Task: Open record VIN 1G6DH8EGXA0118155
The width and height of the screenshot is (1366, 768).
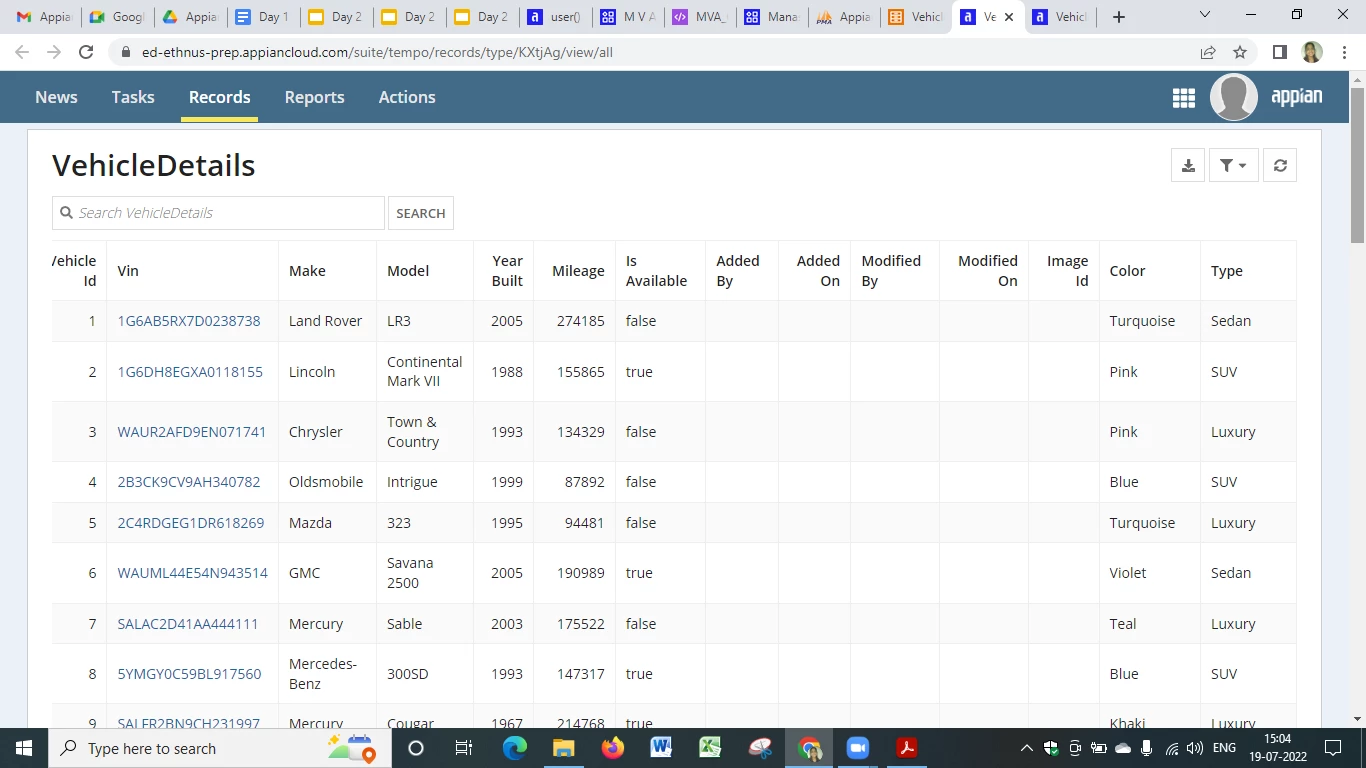Action: (x=190, y=372)
